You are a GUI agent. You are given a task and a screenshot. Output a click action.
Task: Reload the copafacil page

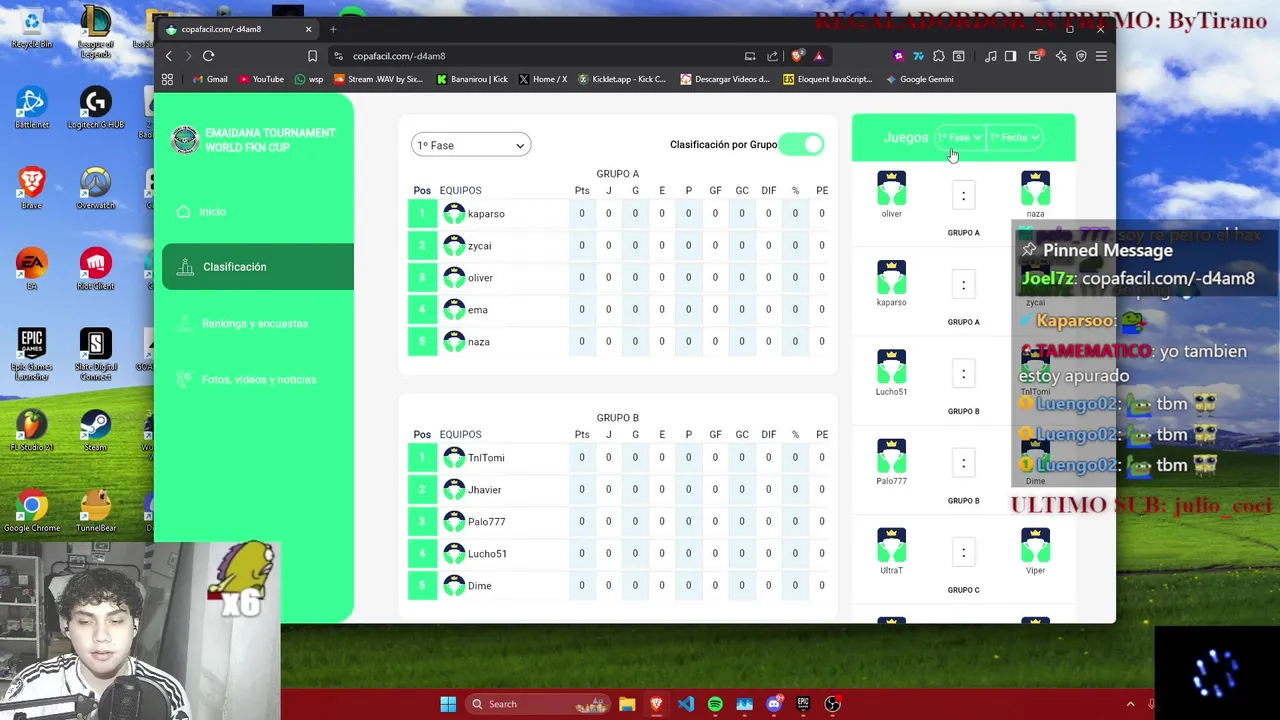(208, 56)
